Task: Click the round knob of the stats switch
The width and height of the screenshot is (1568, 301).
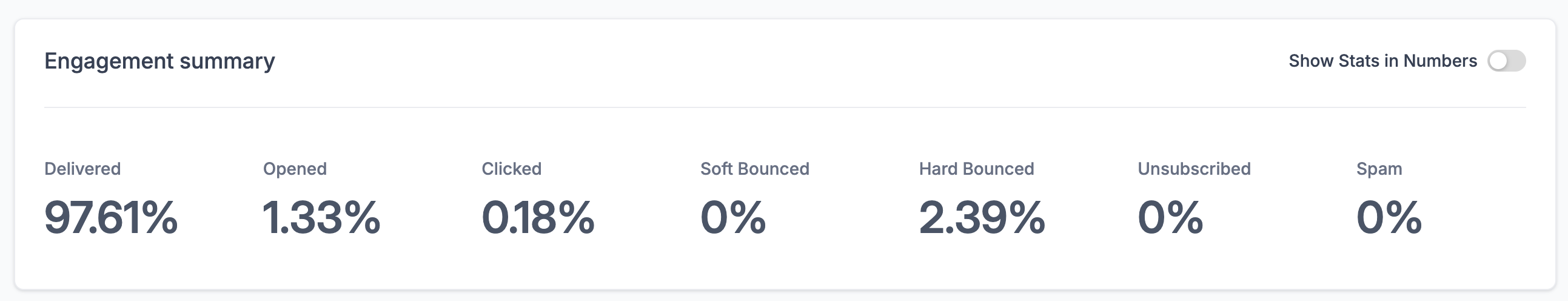Action: tap(1499, 61)
